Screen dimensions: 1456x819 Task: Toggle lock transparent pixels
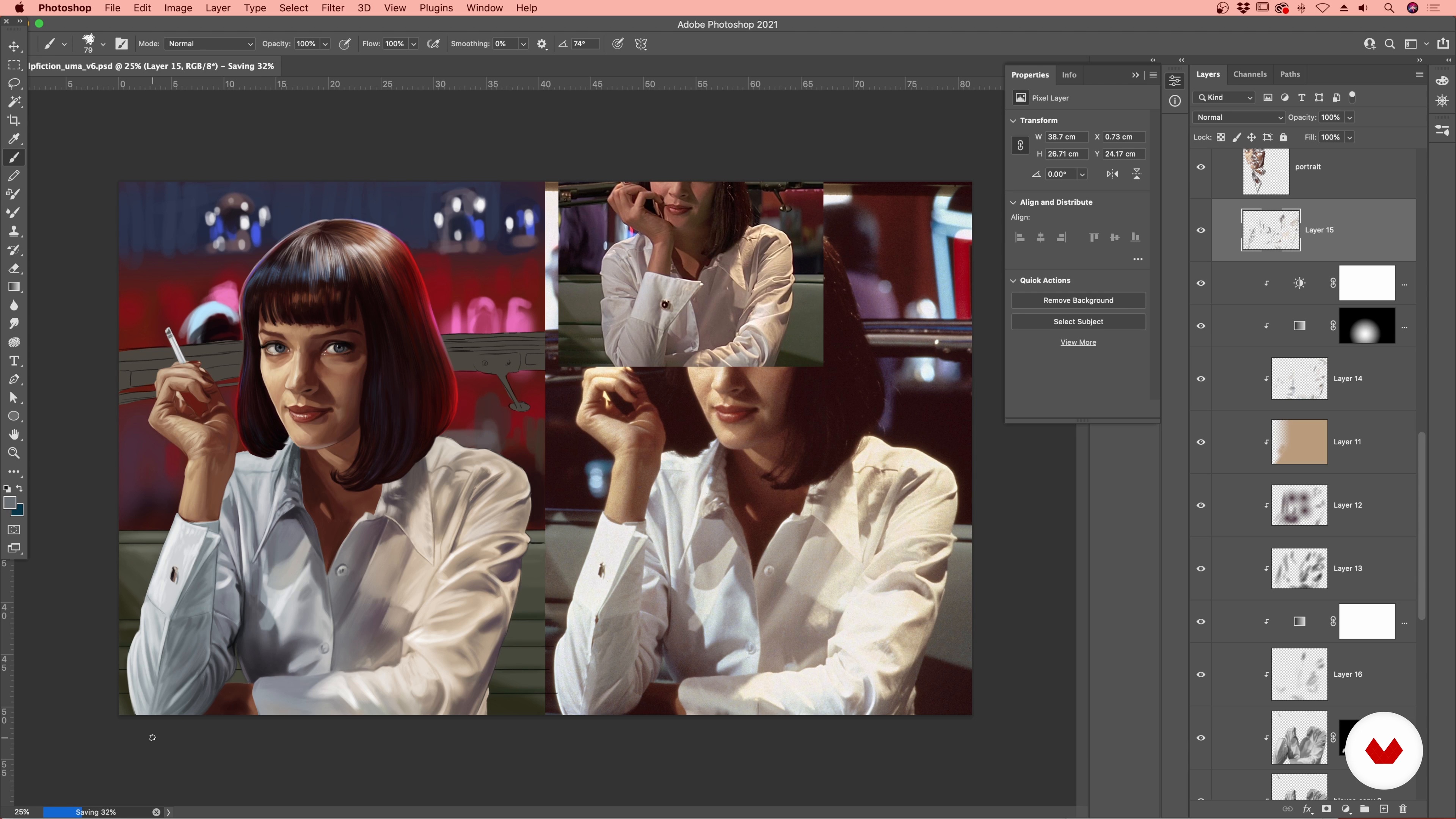pos(1221,137)
